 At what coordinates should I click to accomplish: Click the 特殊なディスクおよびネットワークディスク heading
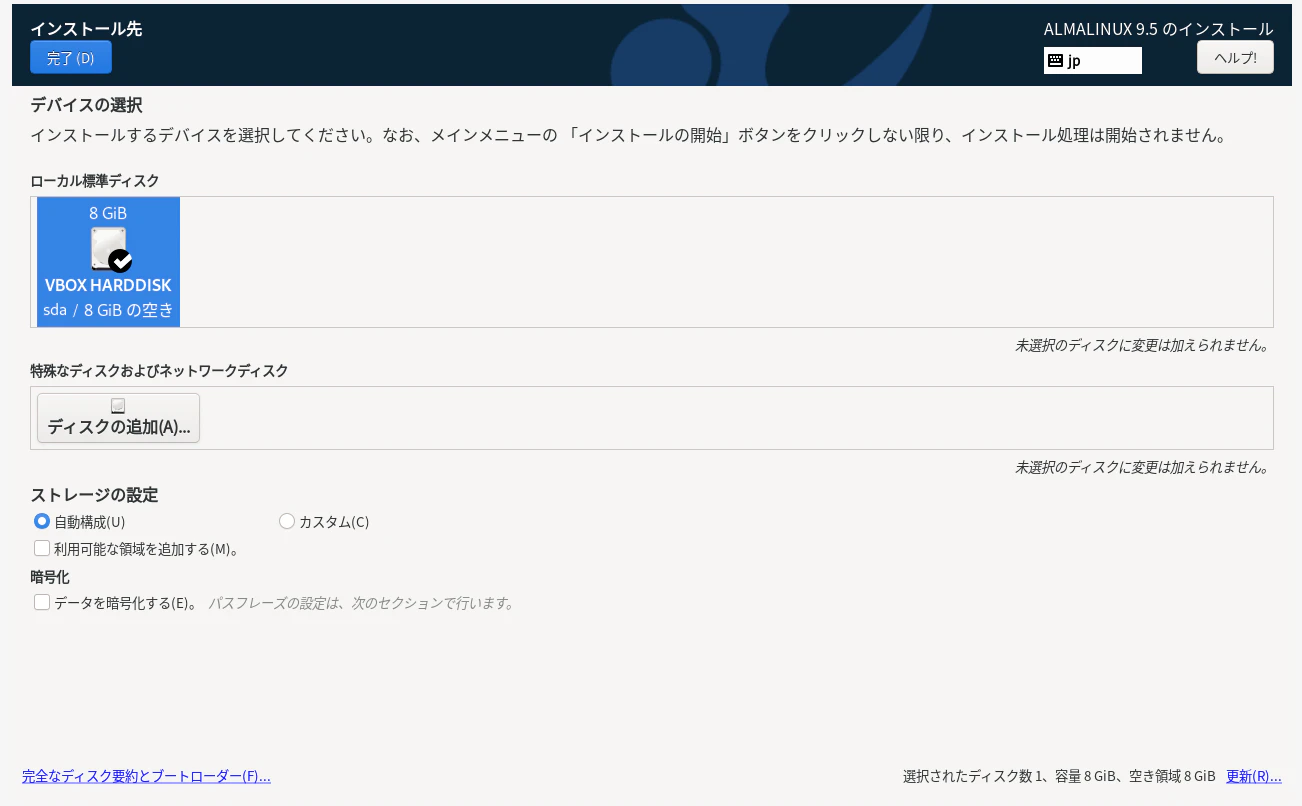(159, 371)
